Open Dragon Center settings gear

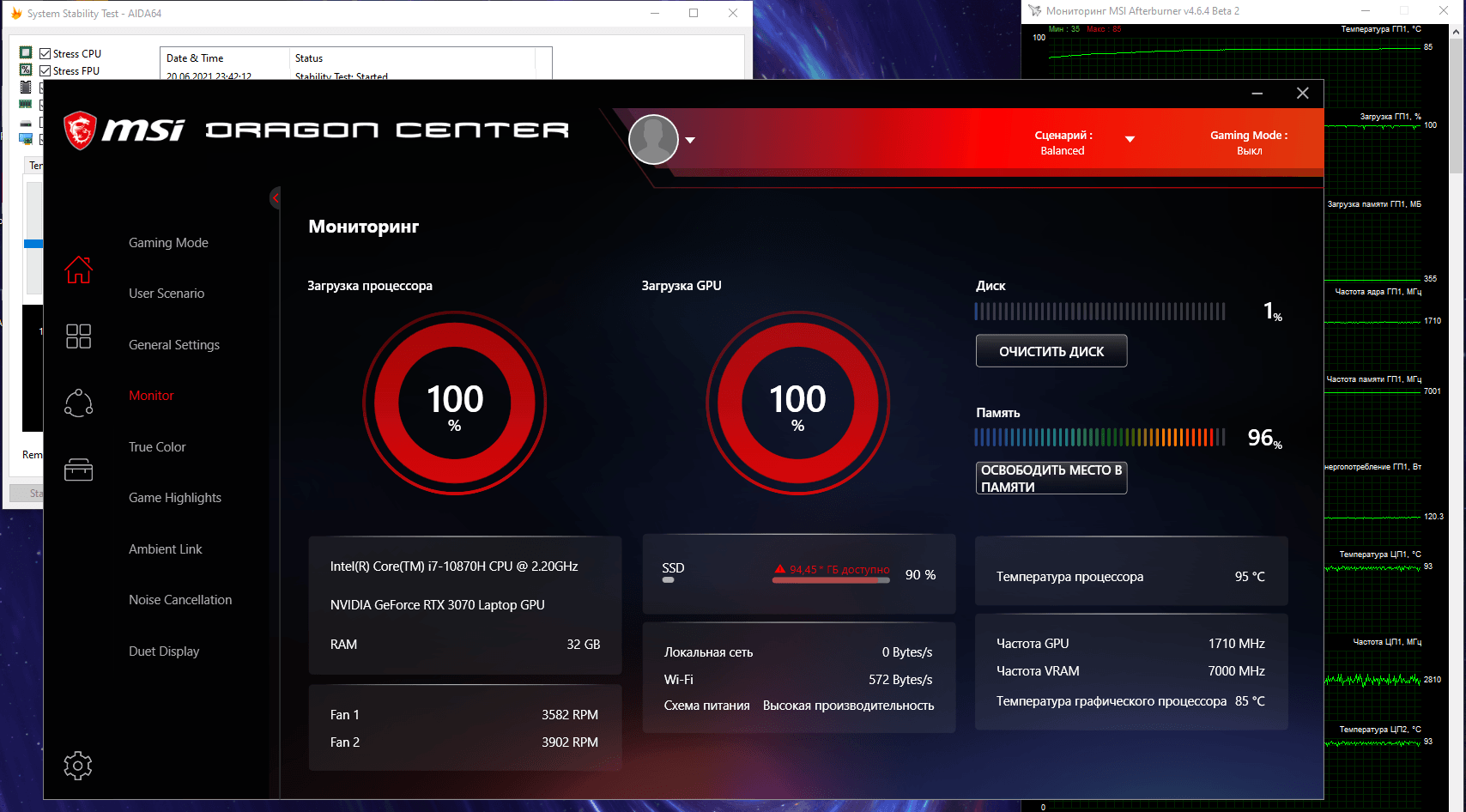[78, 765]
